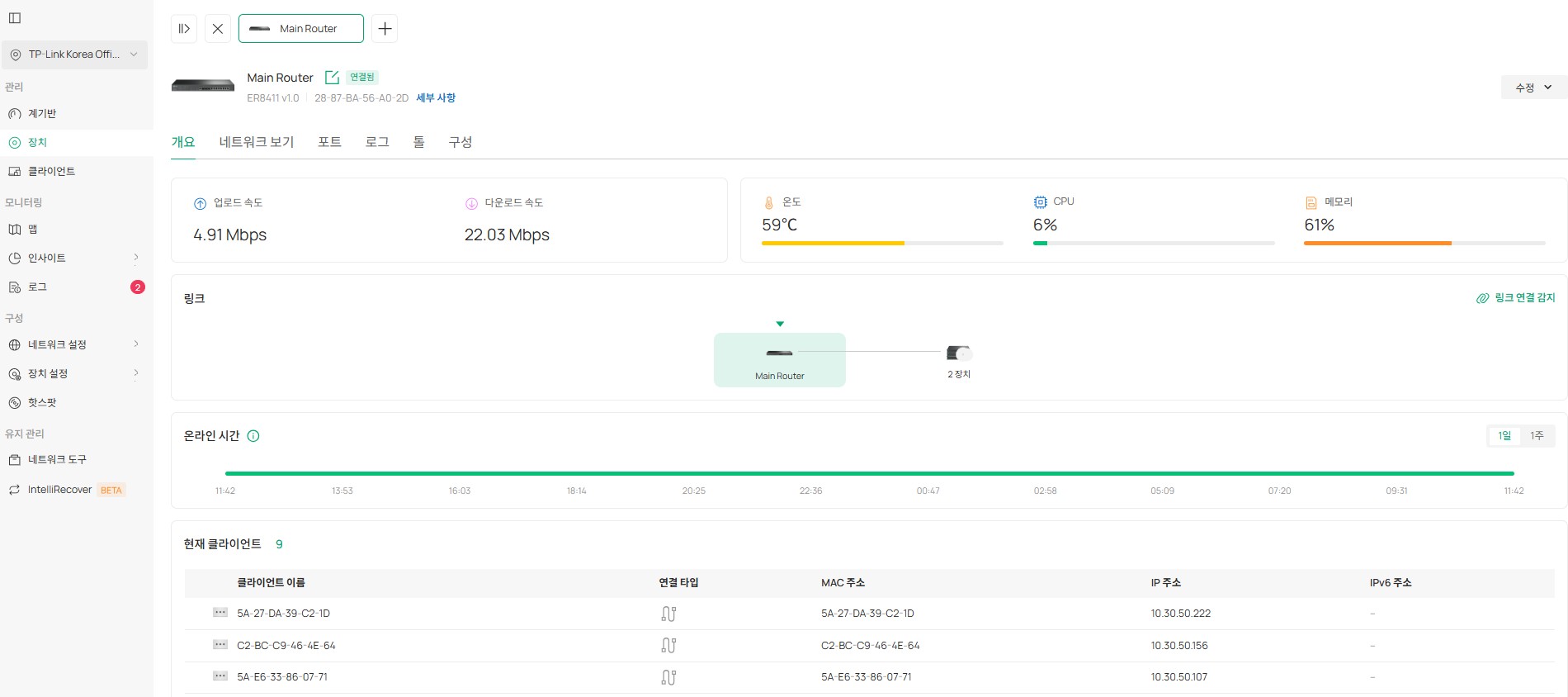Click the device icon for client 5A-27-DA-39-C2-1D

(x=220, y=613)
